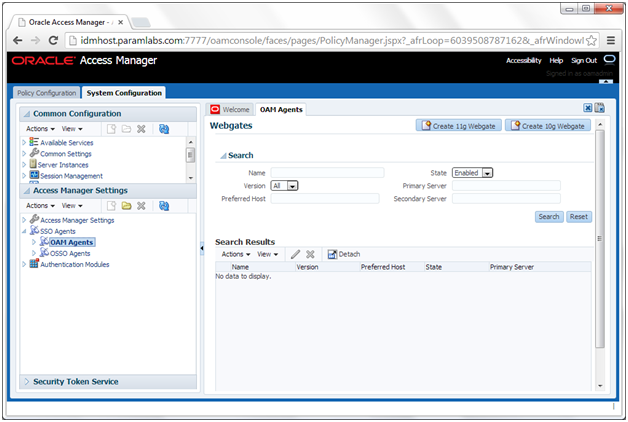Select Access Manager Settings tree node
Screen dimensions: 628x422
pyautogui.click(x=77, y=220)
